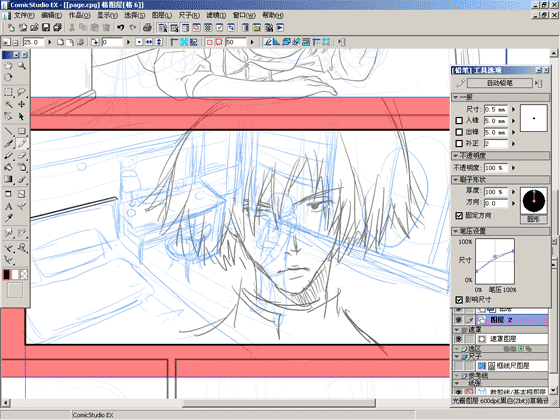The height and width of the screenshot is (420, 560).
Task: Select the Object selector arrow tool
Action: click(x=22, y=116)
